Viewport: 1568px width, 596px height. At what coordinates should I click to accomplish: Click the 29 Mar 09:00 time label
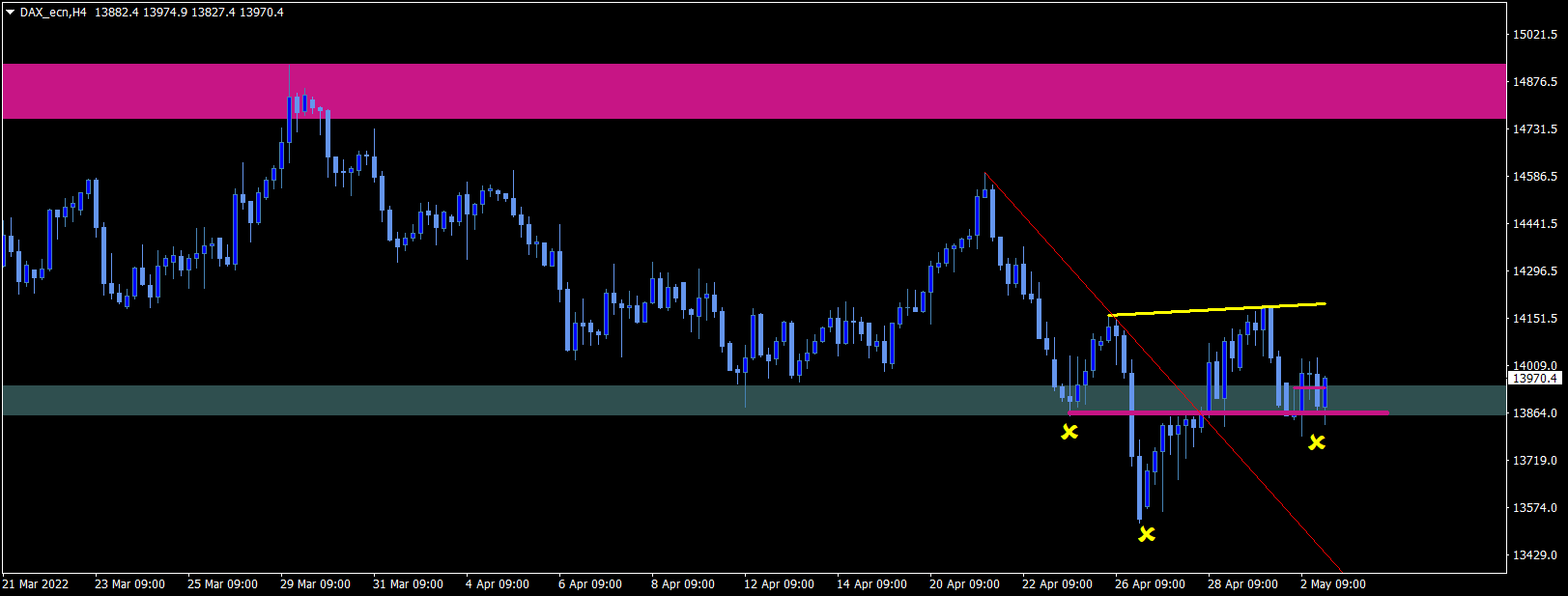click(315, 584)
